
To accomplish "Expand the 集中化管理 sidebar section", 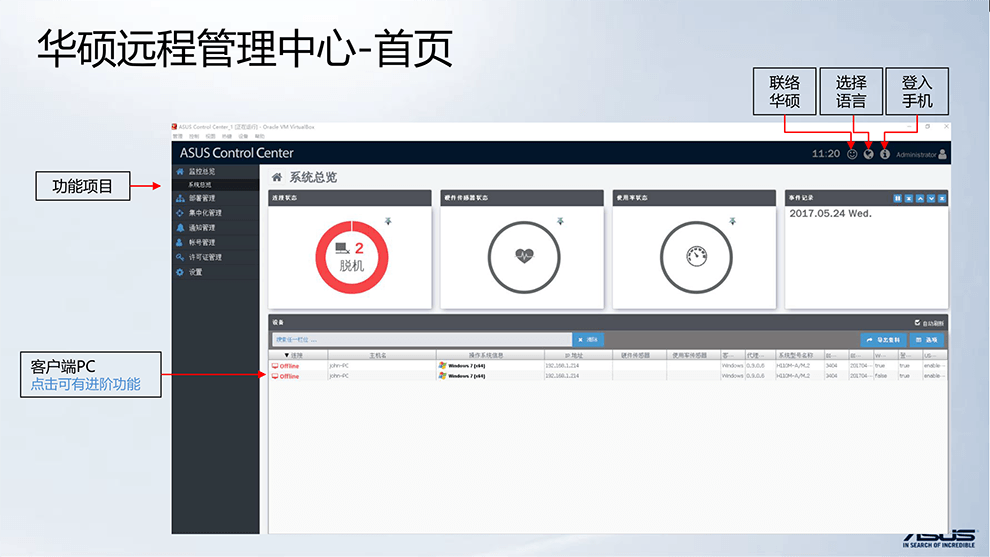I will tap(205, 213).
